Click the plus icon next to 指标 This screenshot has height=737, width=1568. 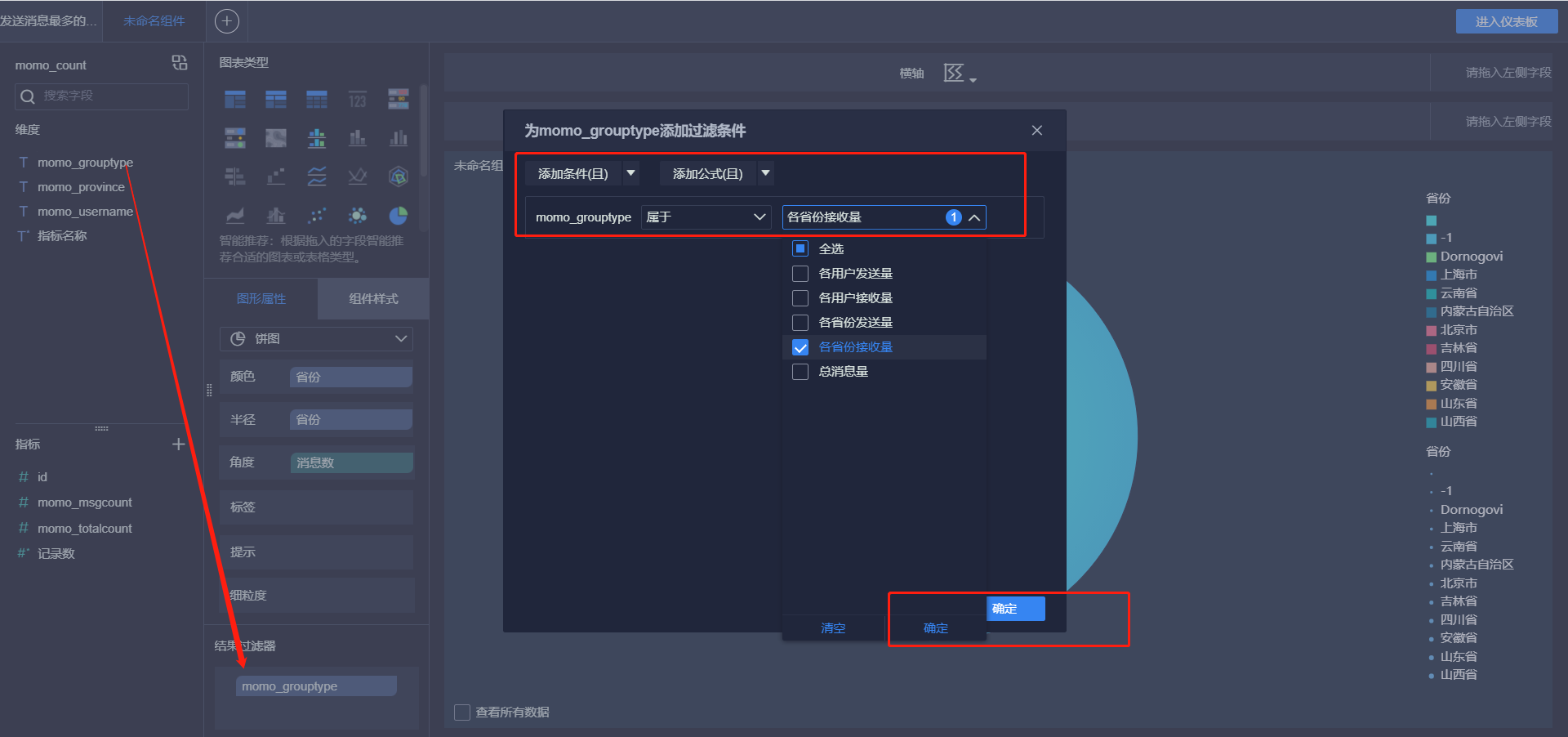[x=179, y=444]
